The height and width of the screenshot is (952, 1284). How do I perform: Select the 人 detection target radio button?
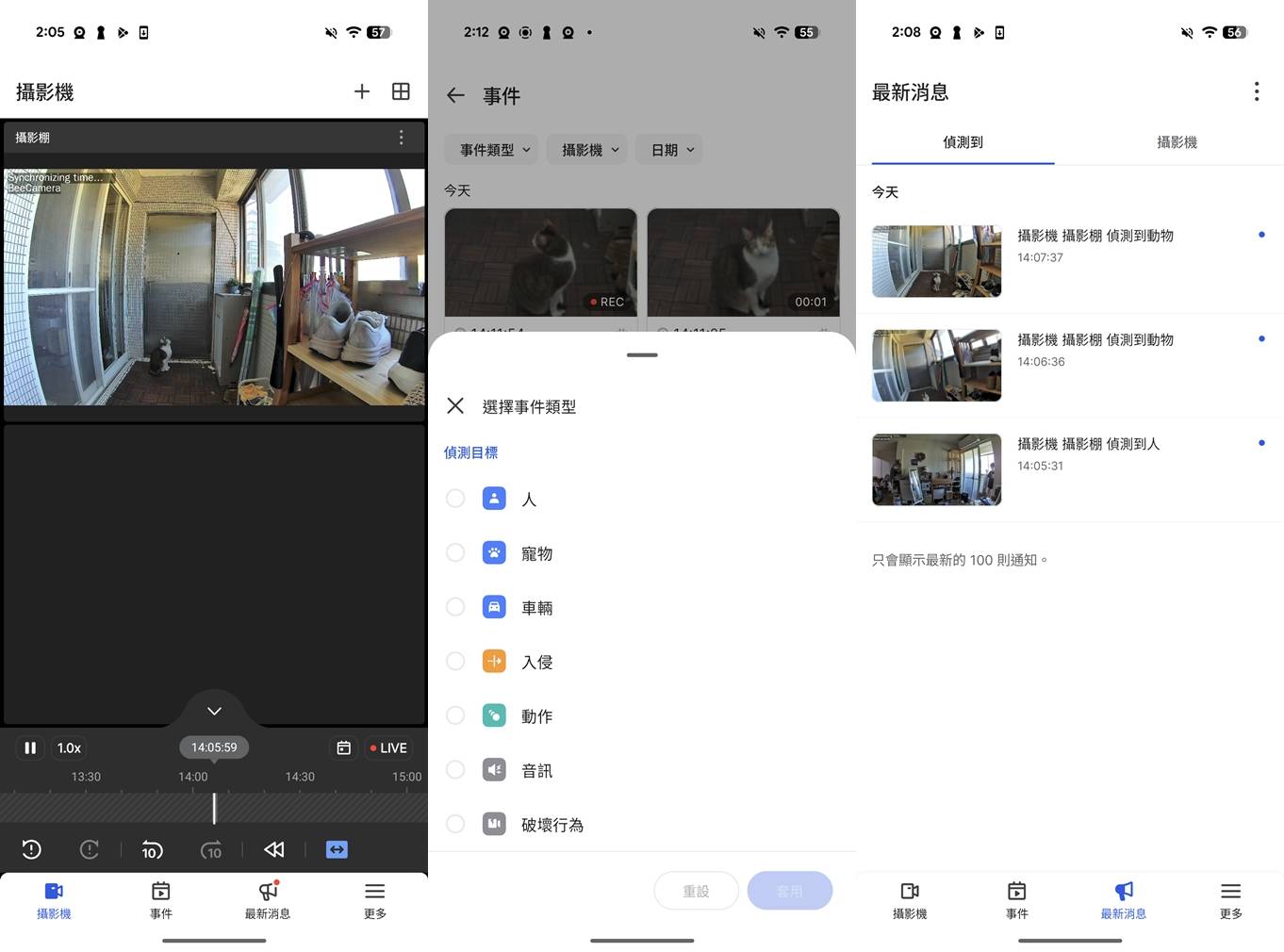(x=455, y=498)
